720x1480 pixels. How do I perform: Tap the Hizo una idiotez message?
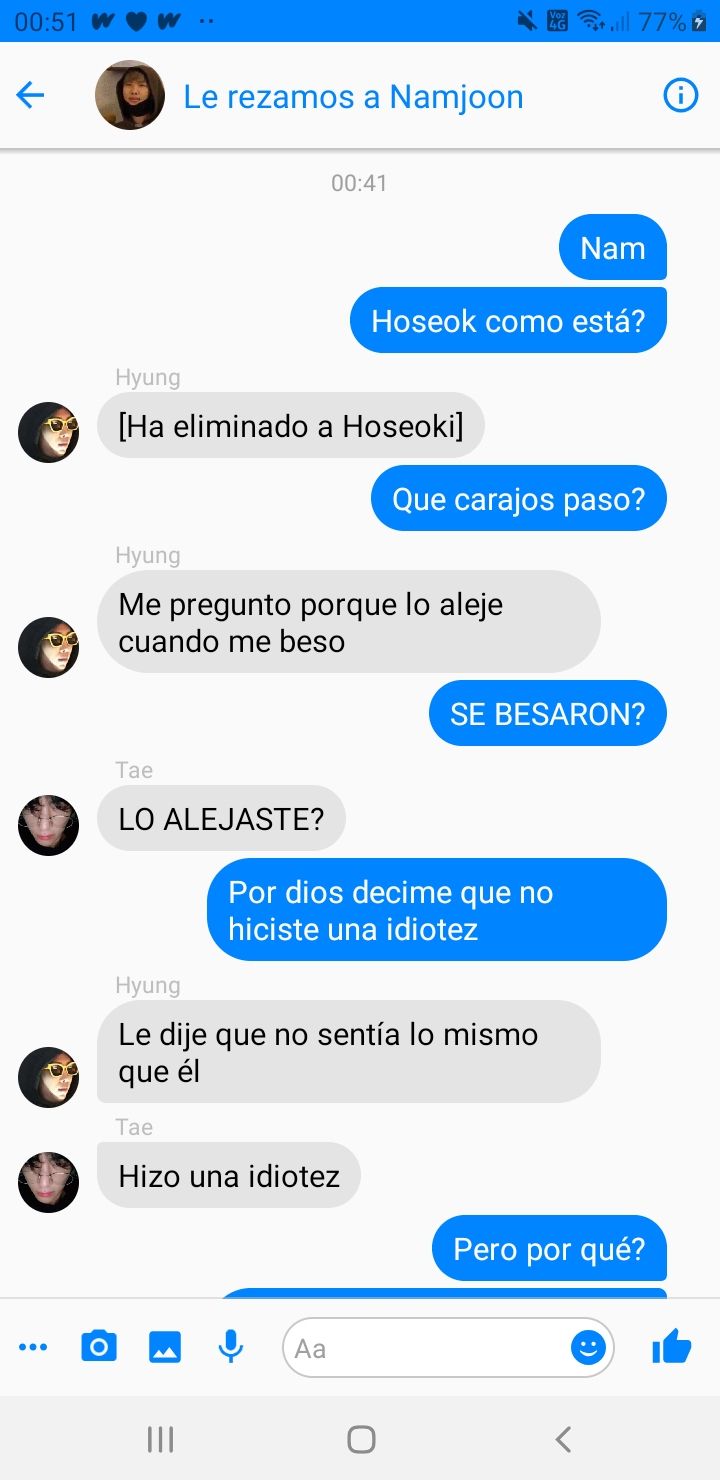coord(229,1175)
